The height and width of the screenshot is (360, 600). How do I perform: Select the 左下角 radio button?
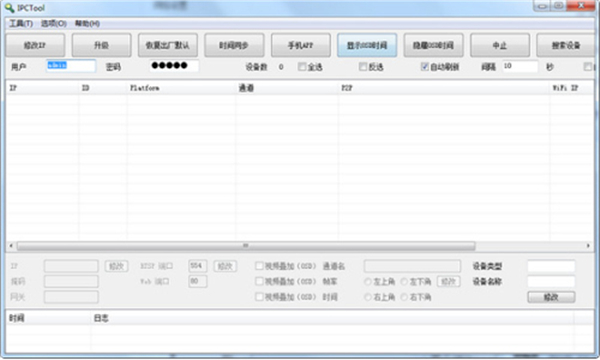click(404, 282)
